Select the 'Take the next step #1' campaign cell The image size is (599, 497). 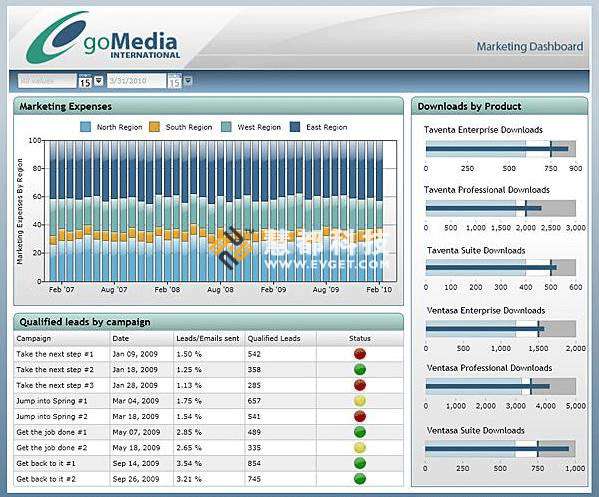[62, 354]
